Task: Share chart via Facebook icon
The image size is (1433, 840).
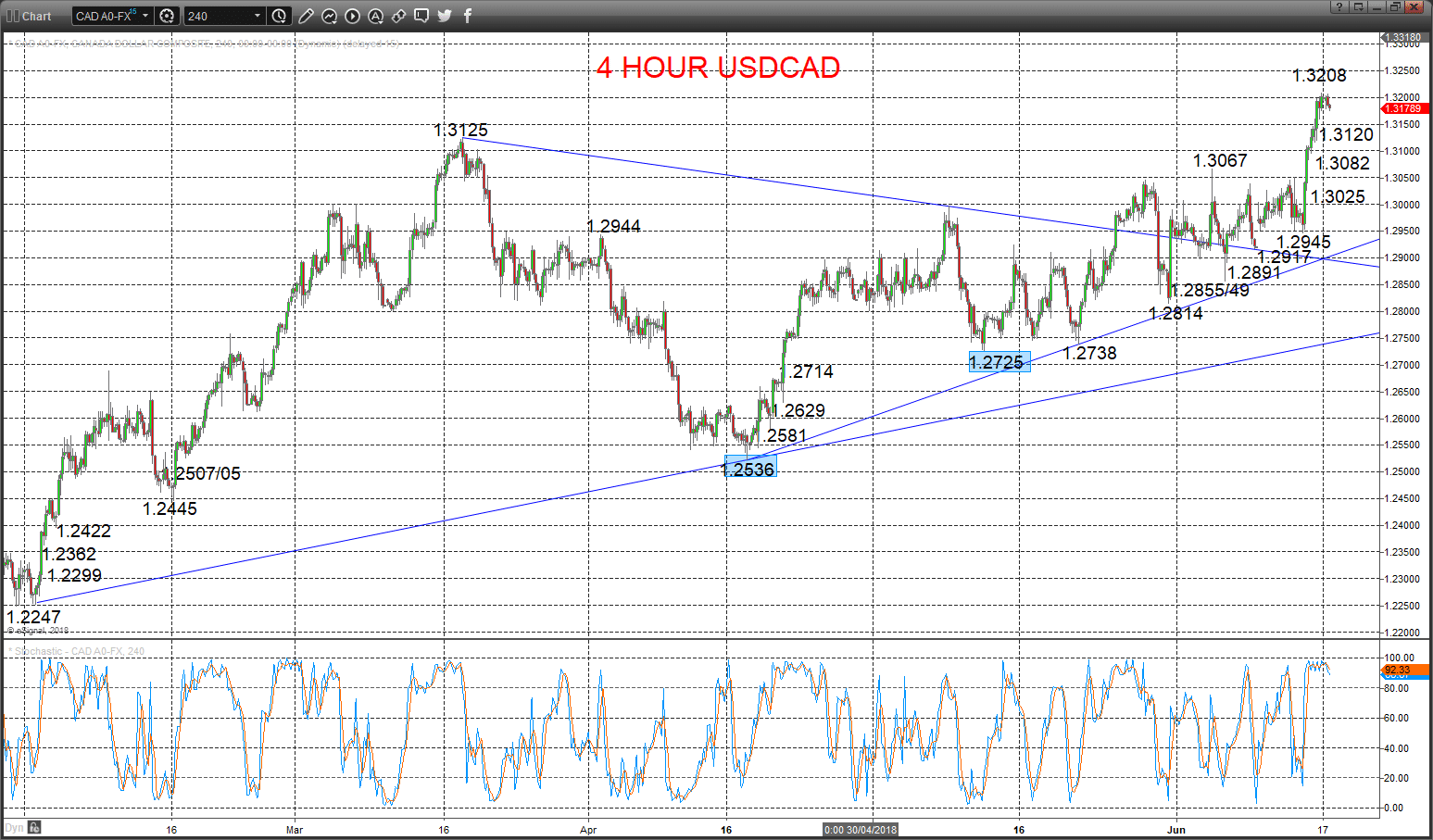Action: tap(468, 16)
